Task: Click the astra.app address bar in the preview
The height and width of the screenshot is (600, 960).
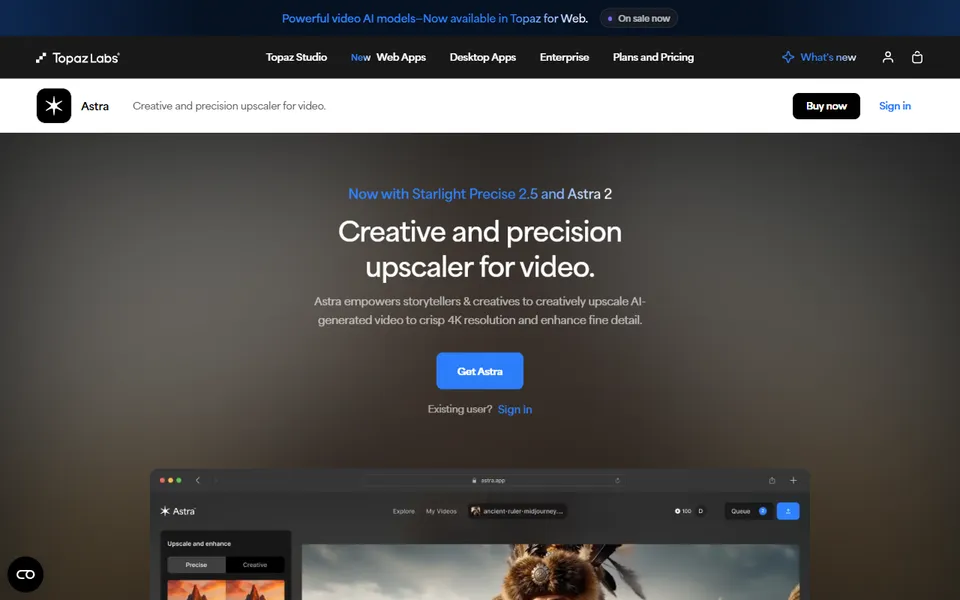Action: [x=492, y=481]
